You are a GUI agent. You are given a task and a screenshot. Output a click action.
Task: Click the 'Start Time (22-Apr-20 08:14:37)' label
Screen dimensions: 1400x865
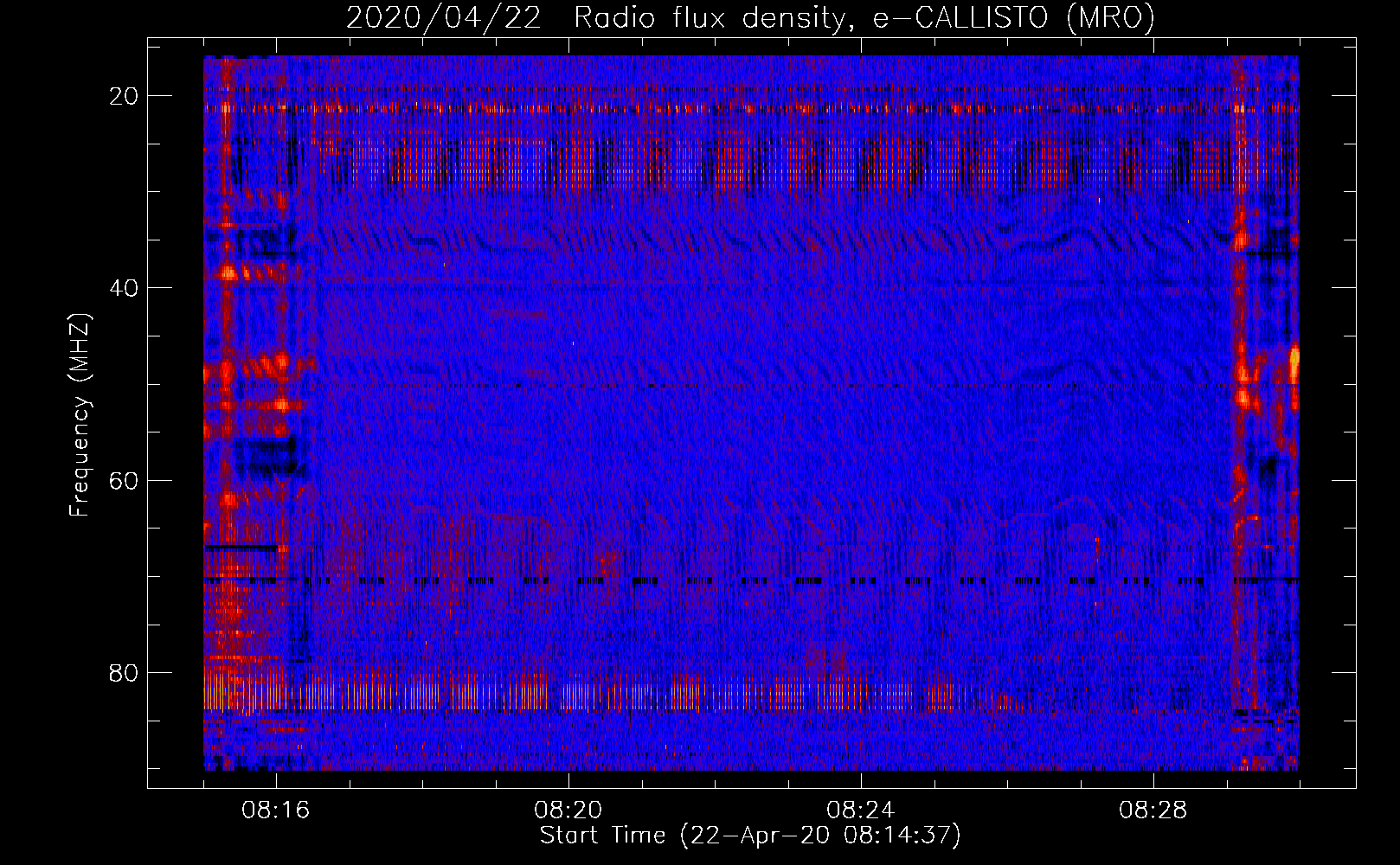750,836
